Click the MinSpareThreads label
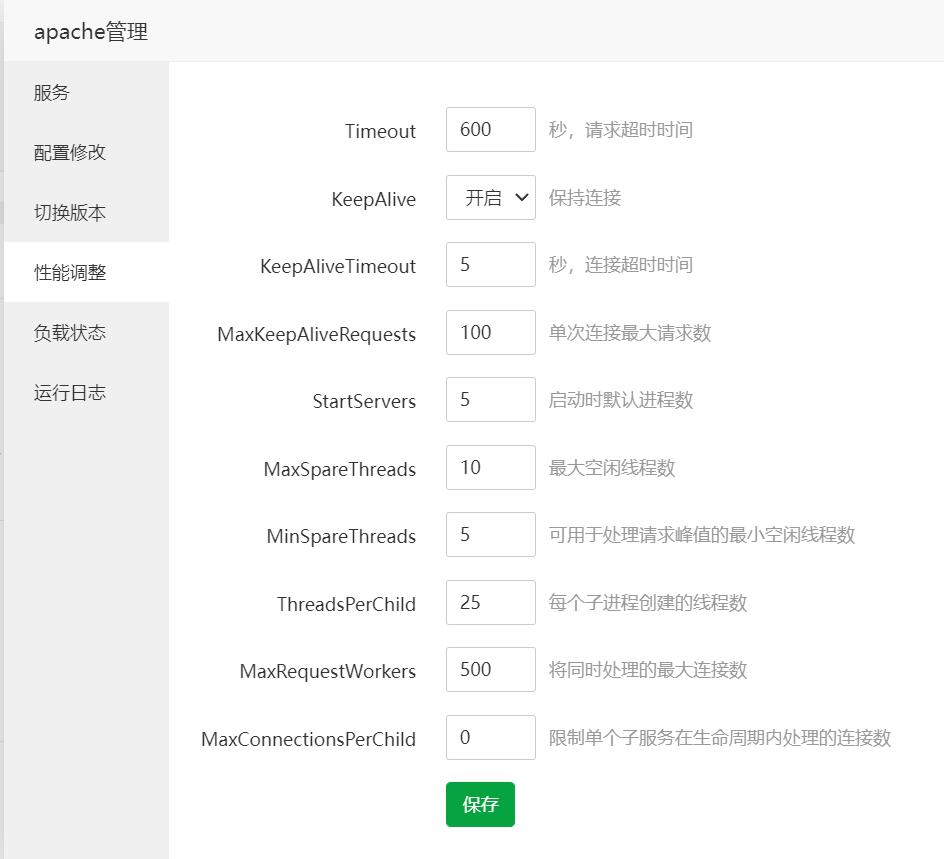944x859 pixels. pyautogui.click(x=341, y=535)
